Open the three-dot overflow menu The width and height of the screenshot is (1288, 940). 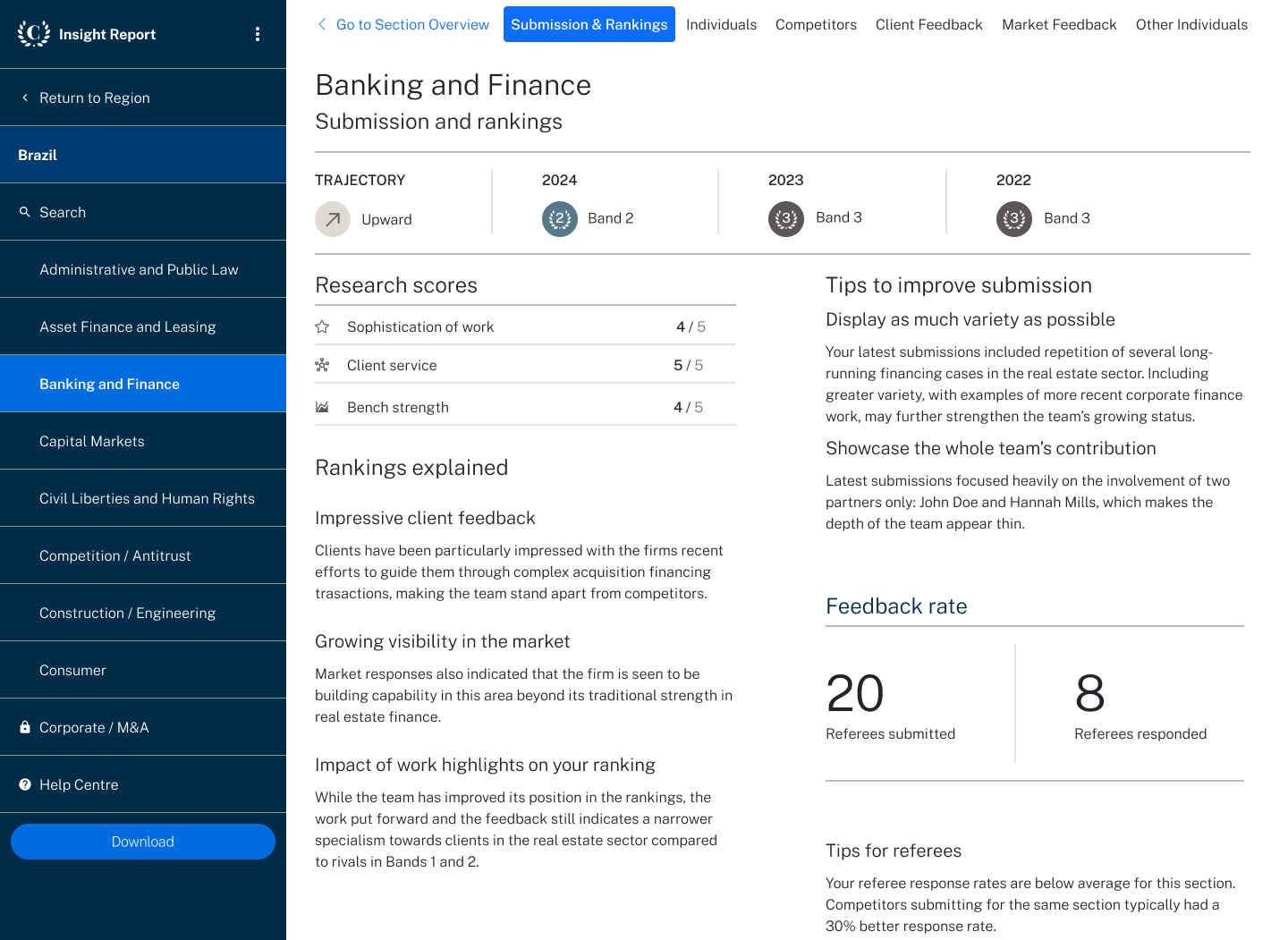pyautogui.click(x=258, y=33)
